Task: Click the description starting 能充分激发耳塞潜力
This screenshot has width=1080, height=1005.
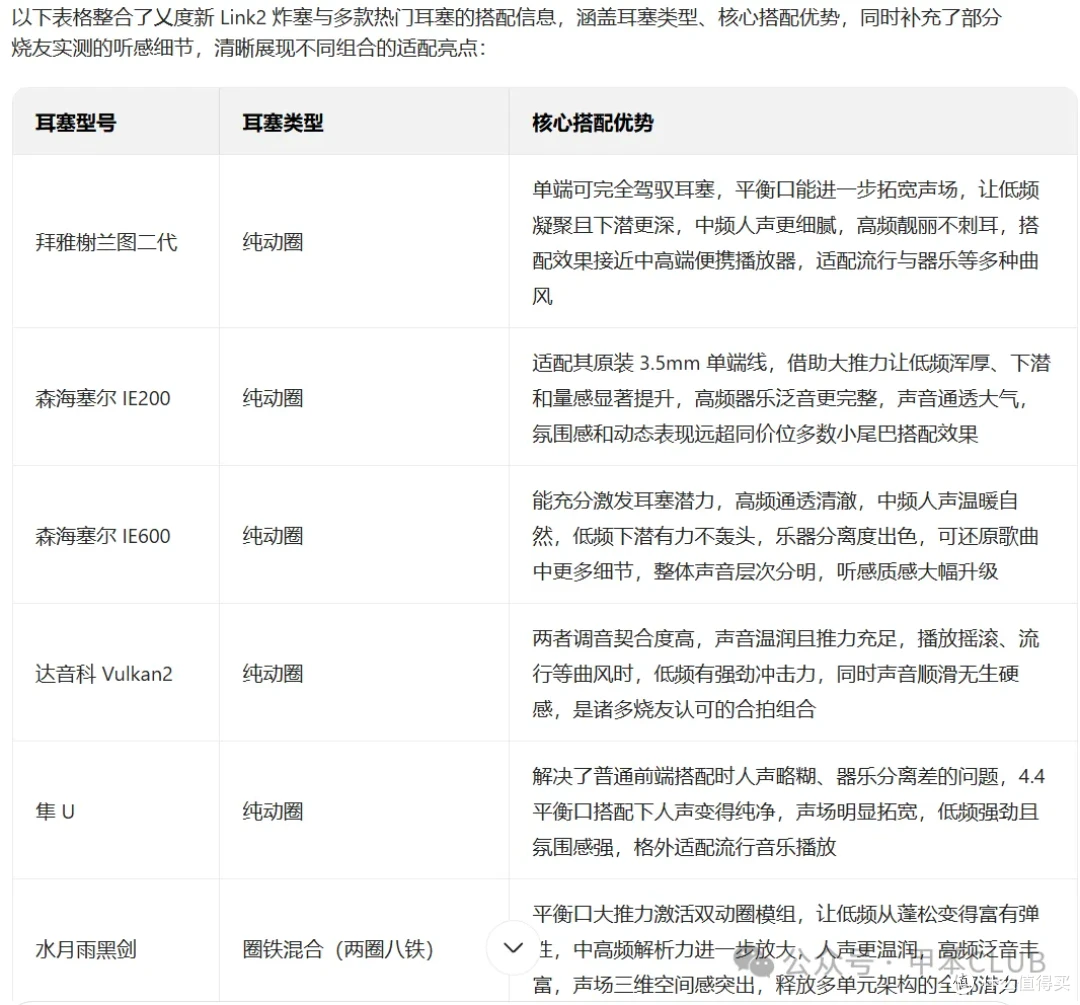Action: pyautogui.click(x=786, y=536)
